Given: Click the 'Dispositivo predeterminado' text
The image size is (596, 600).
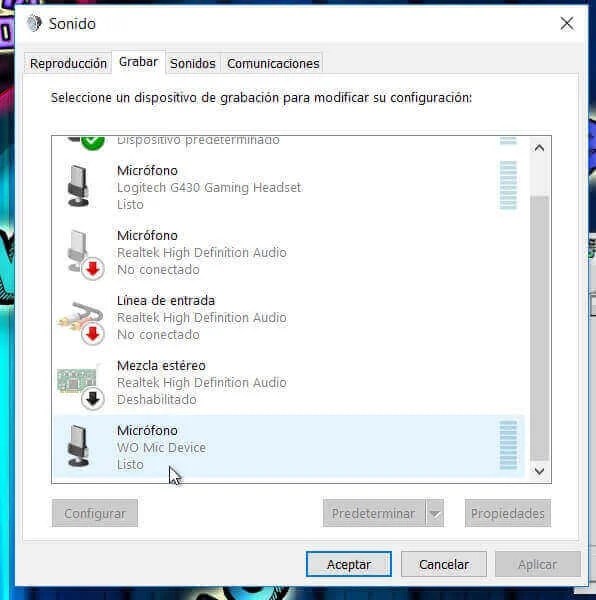Looking at the screenshot, I should pyautogui.click(x=198, y=140).
